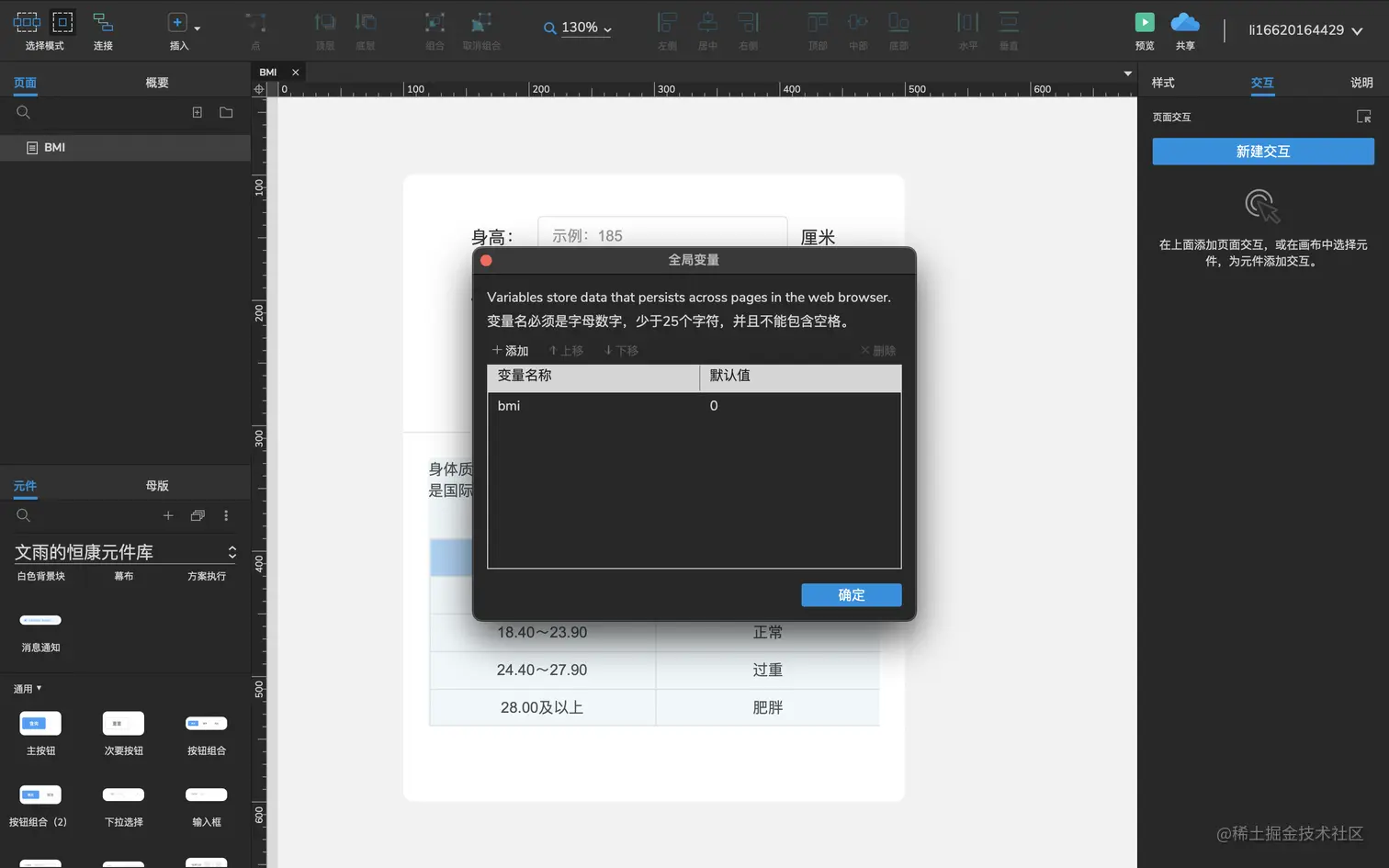The image size is (1389, 868).
Task: Select the 下拉选择 widget thumbnail
Action: tap(123, 795)
